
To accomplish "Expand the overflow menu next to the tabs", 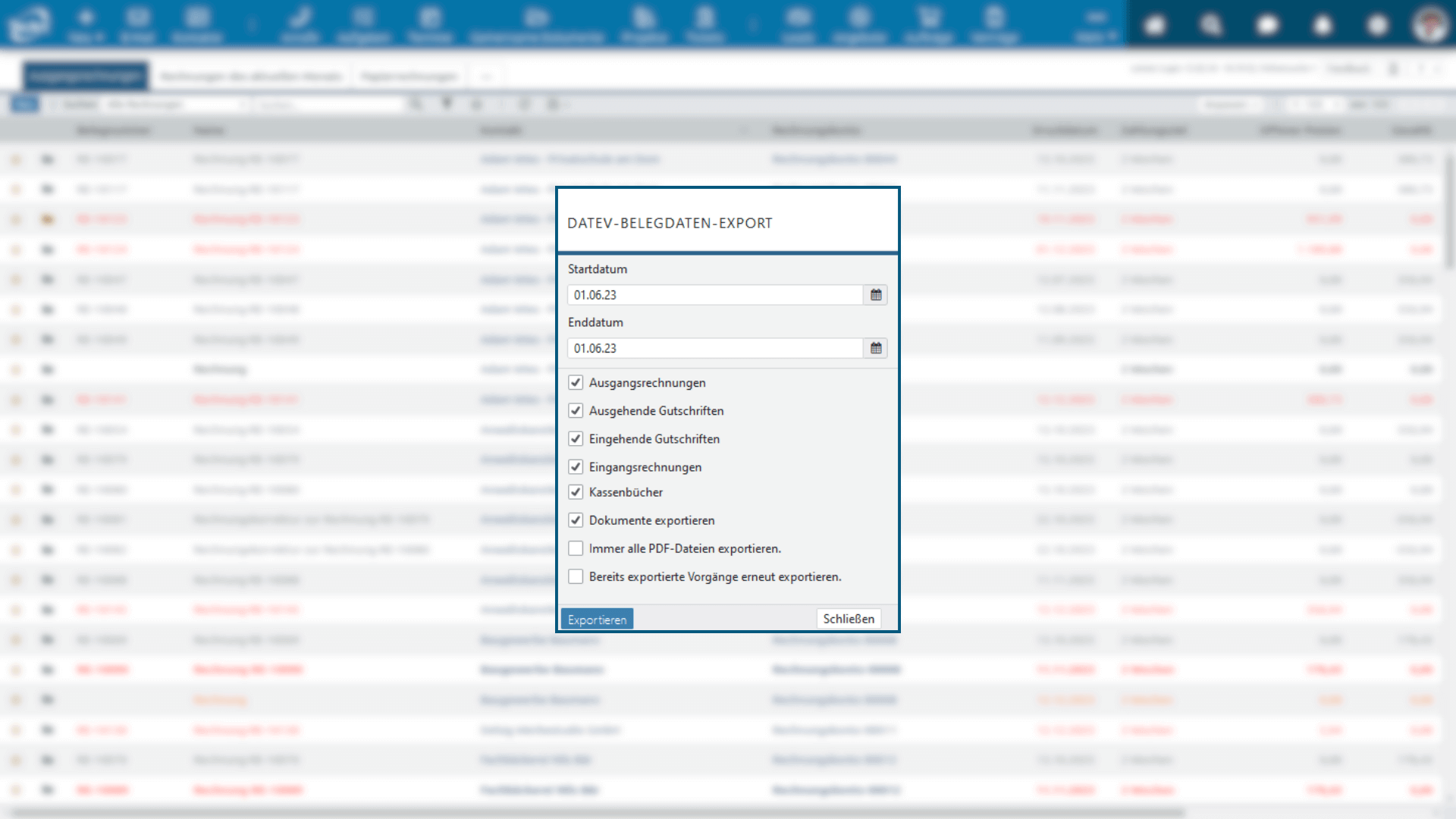I will tap(486, 76).
